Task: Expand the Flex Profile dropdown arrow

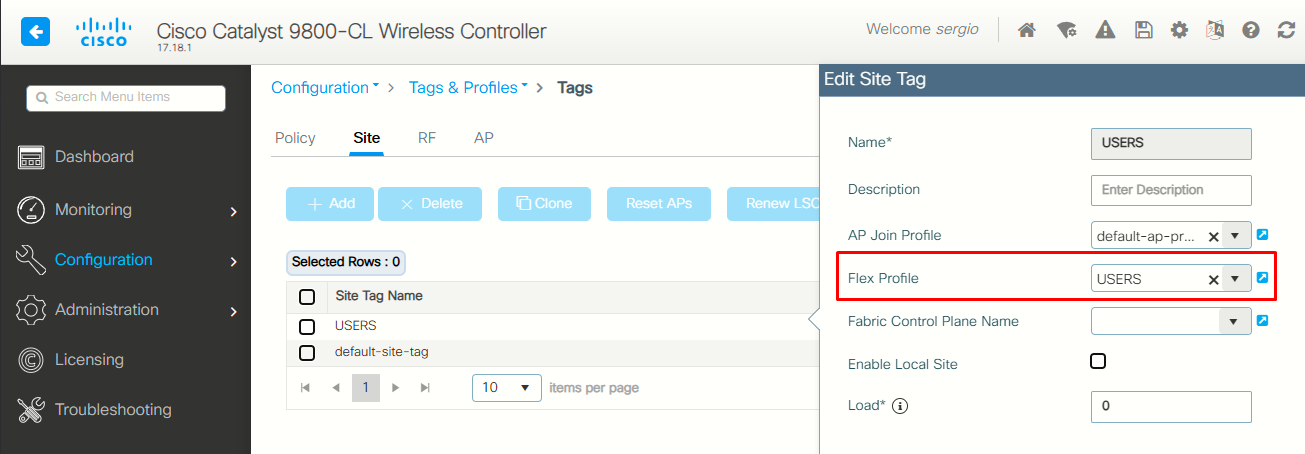Action: [x=1235, y=279]
